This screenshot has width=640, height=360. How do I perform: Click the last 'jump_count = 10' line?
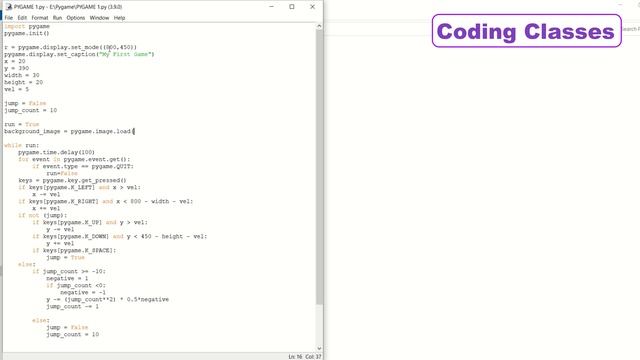coord(72,334)
